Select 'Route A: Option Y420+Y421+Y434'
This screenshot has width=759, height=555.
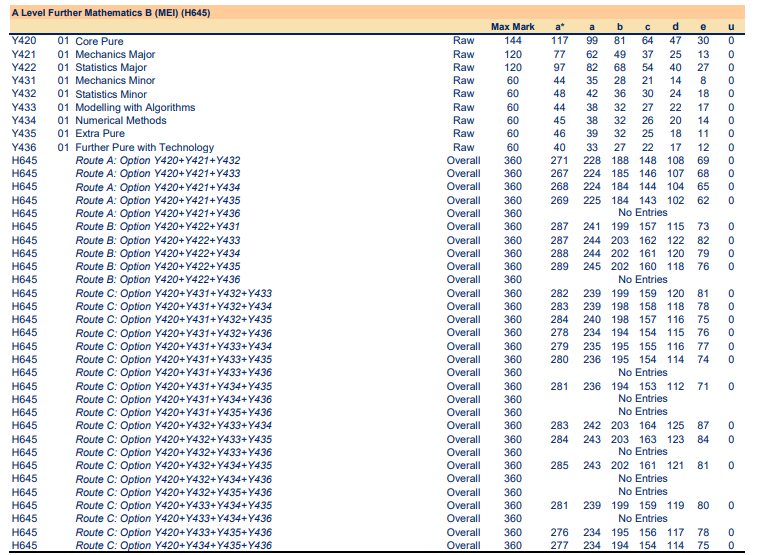pyautogui.click(x=158, y=187)
